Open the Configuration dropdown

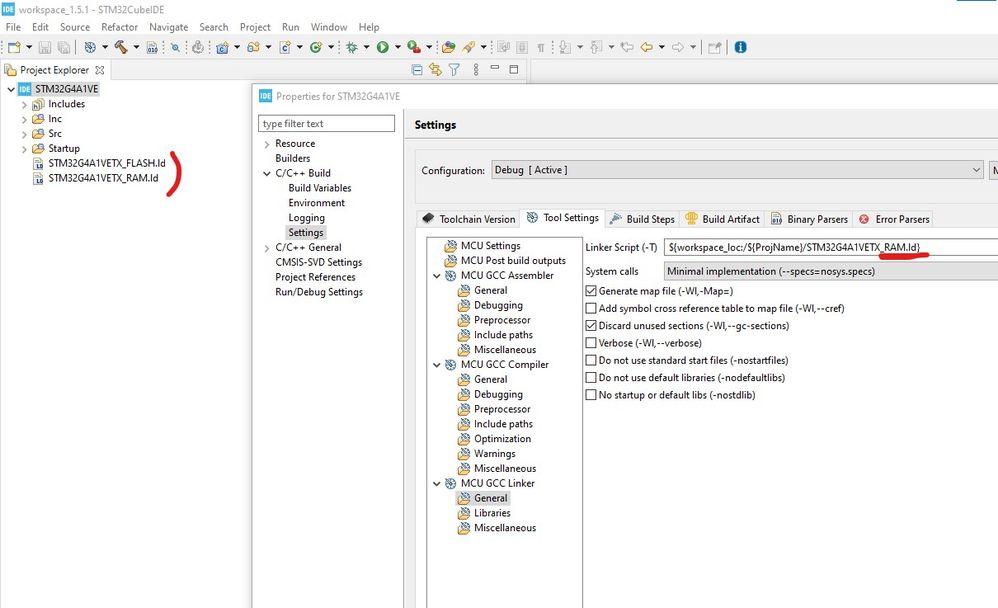[x=737, y=170]
